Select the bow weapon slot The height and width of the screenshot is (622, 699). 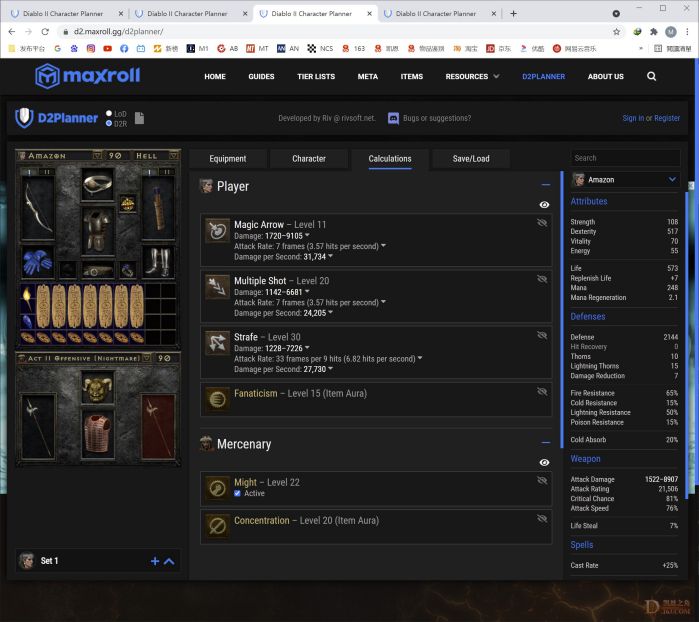38,207
